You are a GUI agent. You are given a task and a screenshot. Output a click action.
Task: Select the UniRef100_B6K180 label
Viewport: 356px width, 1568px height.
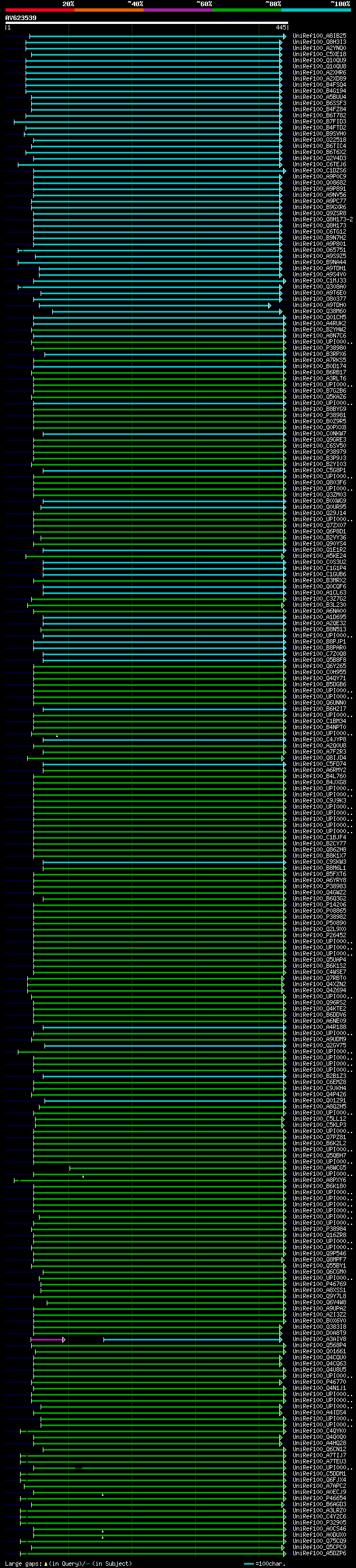click(x=319, y=1186)
